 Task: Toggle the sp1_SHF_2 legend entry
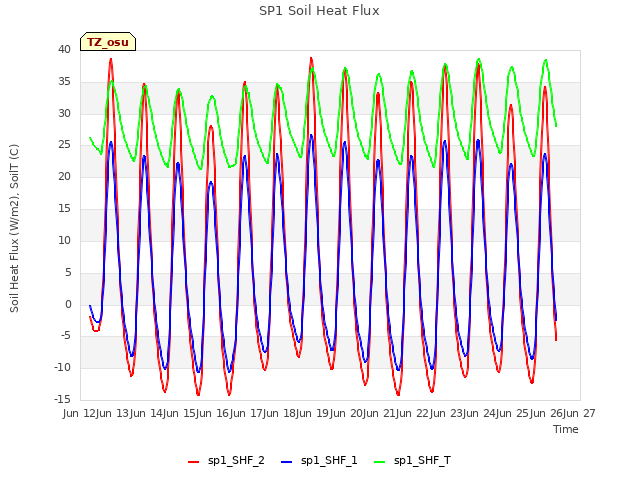coord(226,461)
